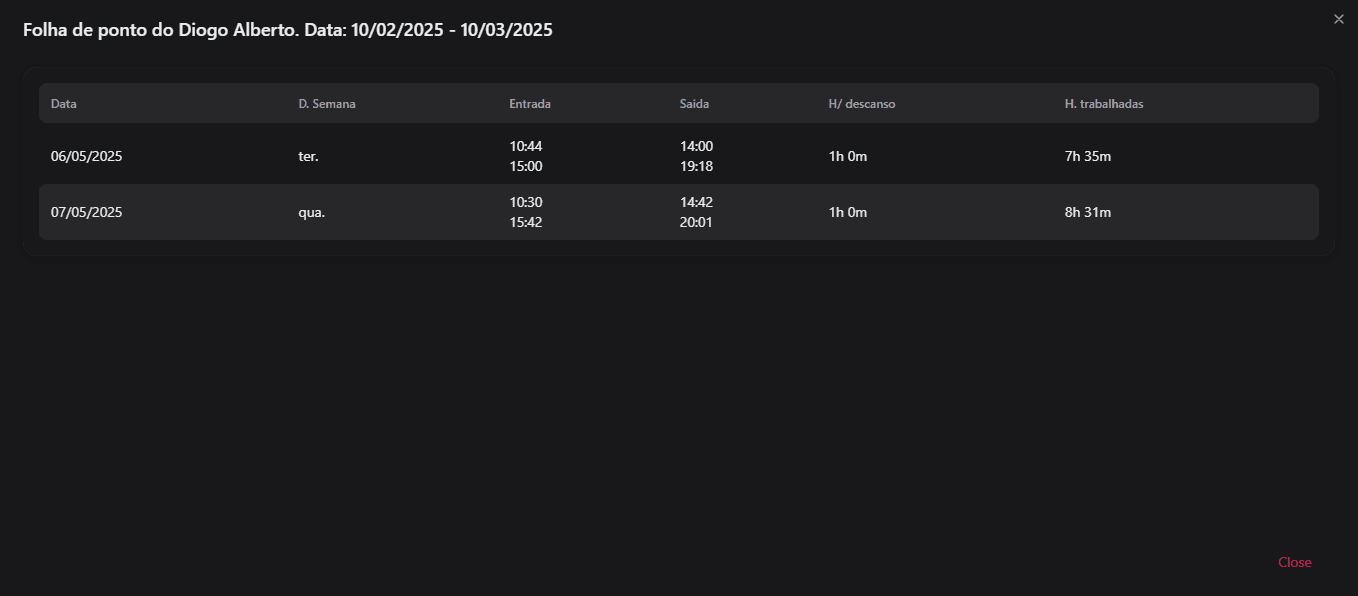Click the 10:44 entry time
This screenshot has height=596, width=1358.
[526, 146]
